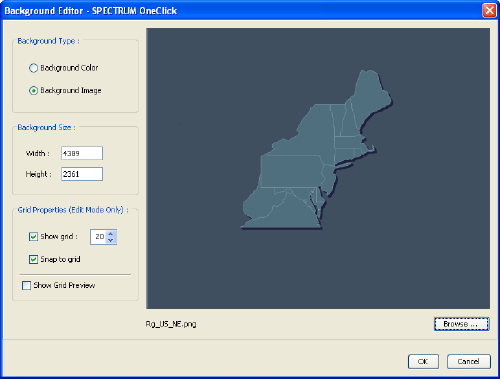Click the US Northeast map preview image

pos(318,168)
